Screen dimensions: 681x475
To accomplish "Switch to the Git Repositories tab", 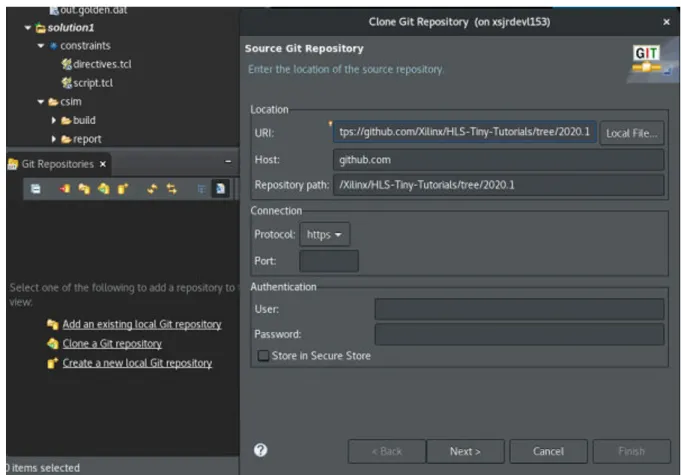I will point(57,164).
